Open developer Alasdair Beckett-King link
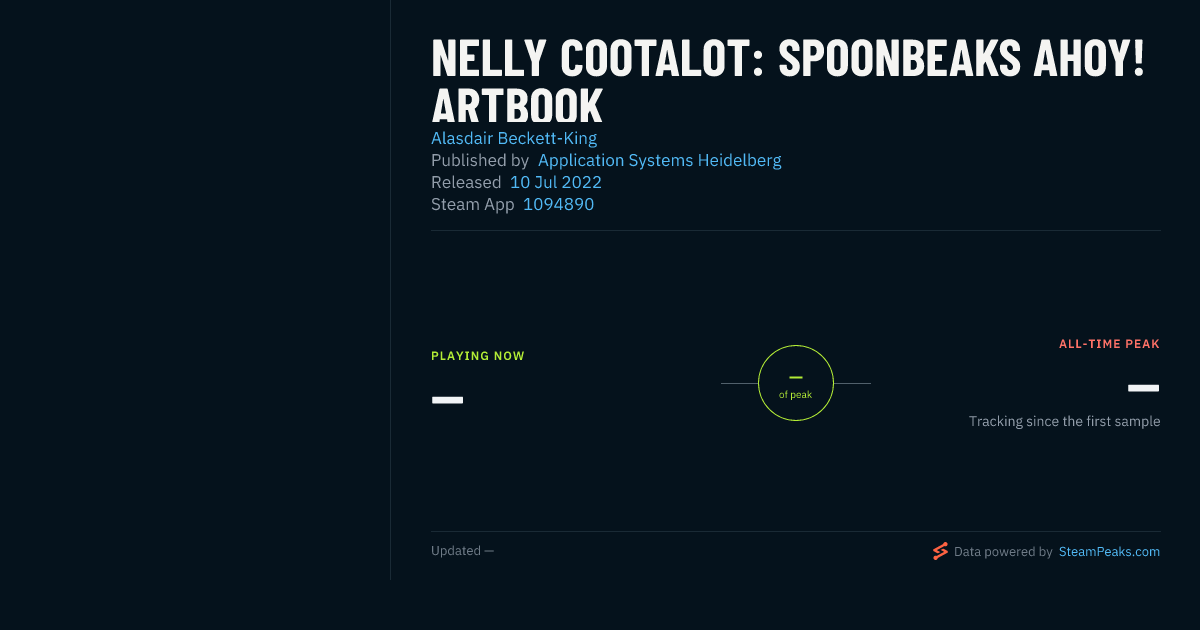This screenshot has height=630, width=1200. click(514, 138)
